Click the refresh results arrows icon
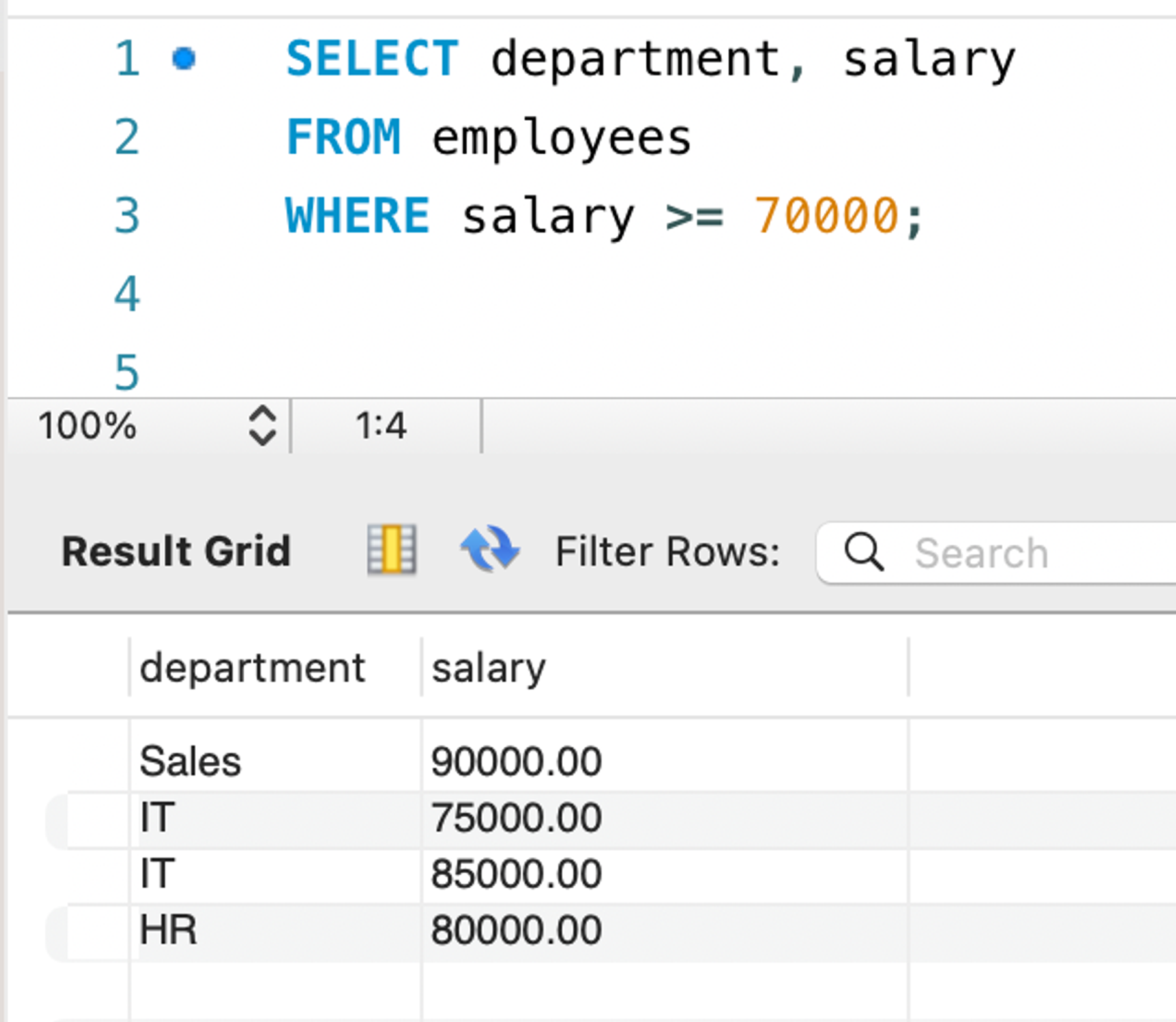 tap(489, 549)
